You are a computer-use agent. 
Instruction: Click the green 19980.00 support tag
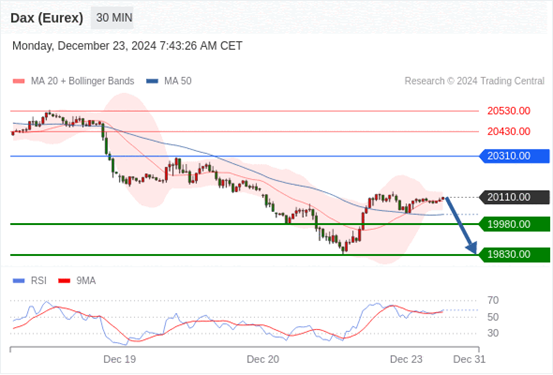point(514,224)
